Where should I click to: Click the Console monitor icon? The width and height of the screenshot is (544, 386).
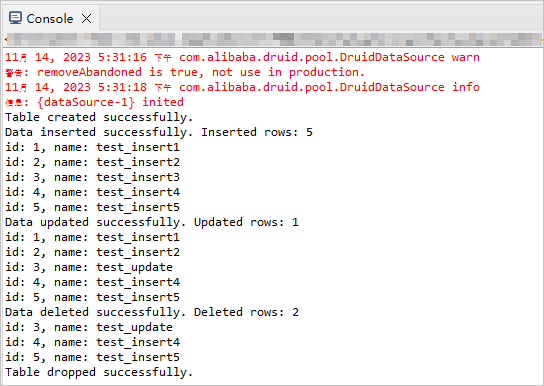pos(15,18)
